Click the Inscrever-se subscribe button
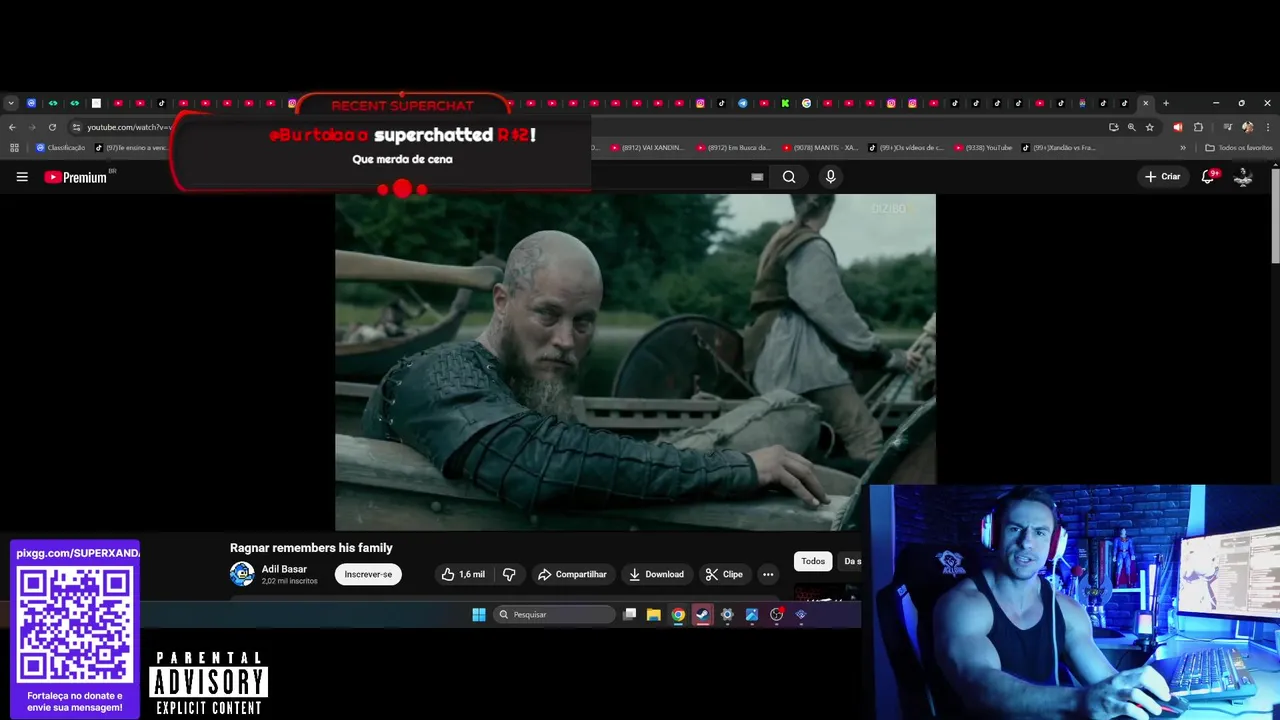Viewport: 1280px width, 720px height. (368, 574)
